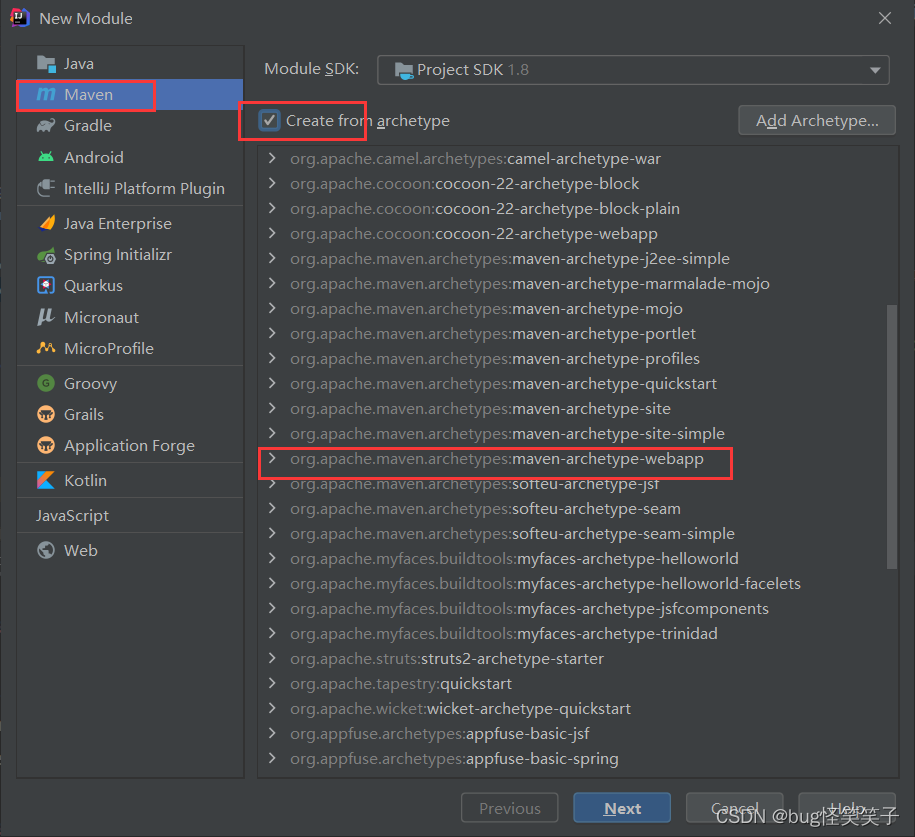Select Spring Initializr module type

click(x=130, y=255)
